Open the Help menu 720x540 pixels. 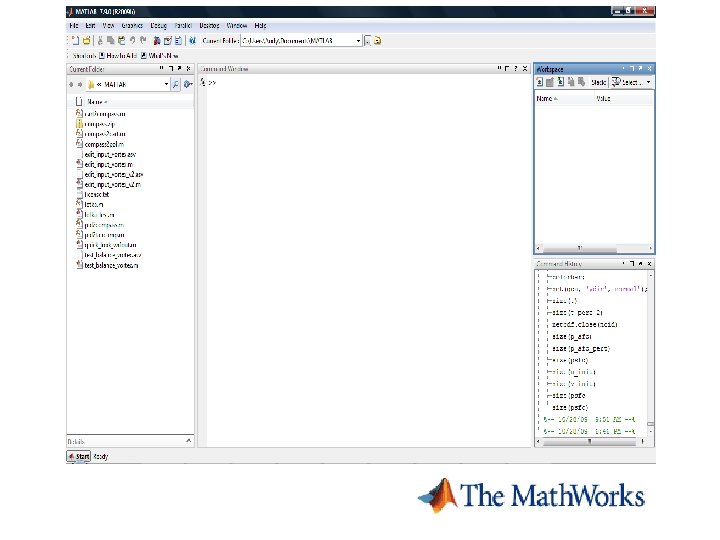[260, 26]
